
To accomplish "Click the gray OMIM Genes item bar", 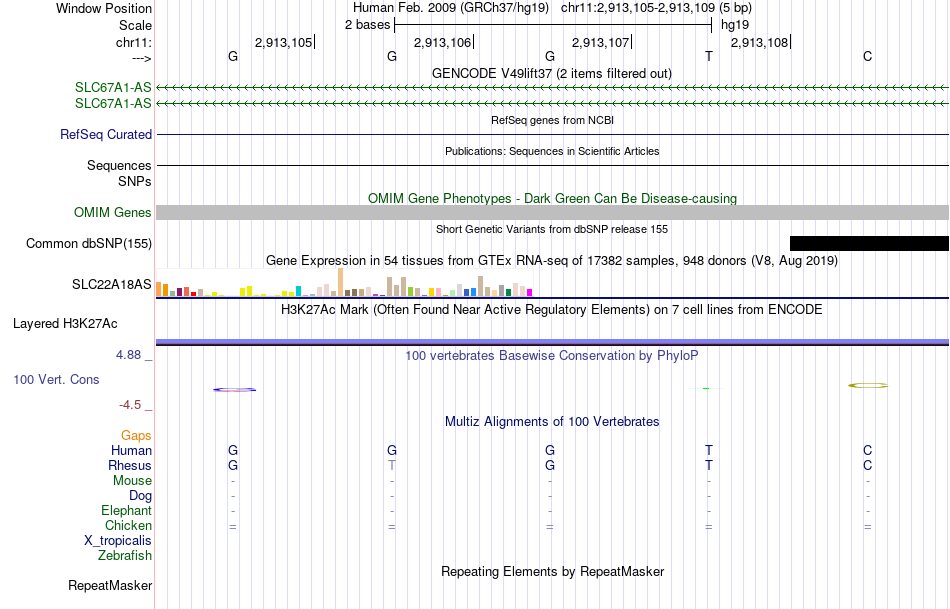I will point(552,212).
